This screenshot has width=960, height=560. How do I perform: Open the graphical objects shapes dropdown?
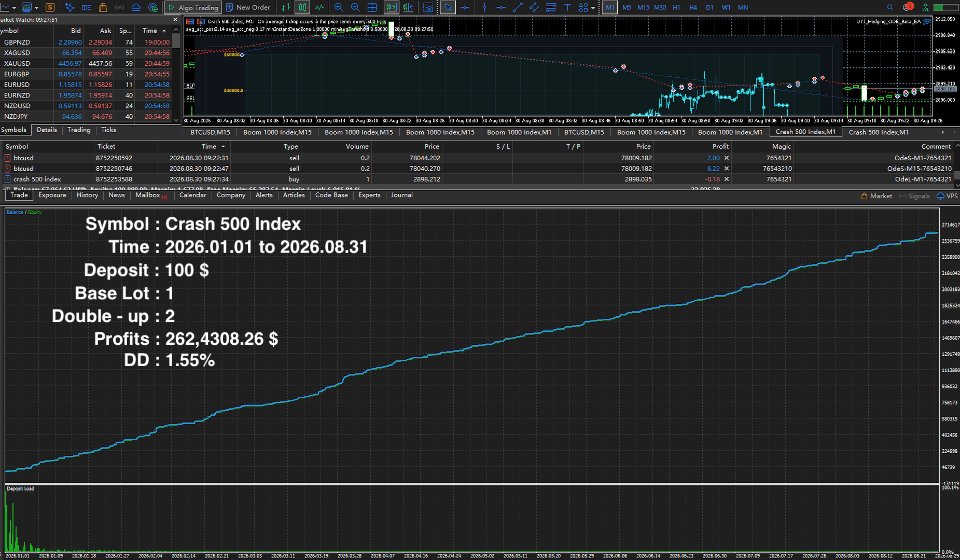click(x=593, y=8)
